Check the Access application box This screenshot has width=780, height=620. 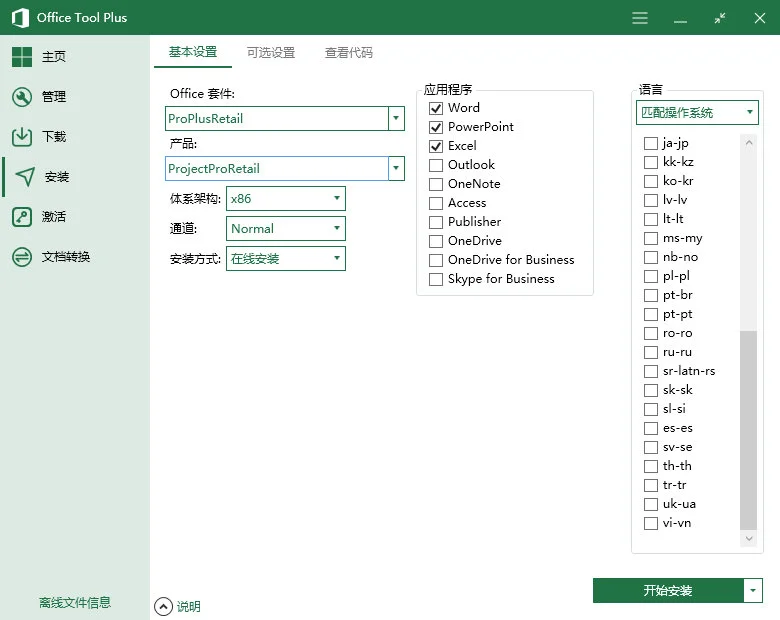click(x=436, y=203)
